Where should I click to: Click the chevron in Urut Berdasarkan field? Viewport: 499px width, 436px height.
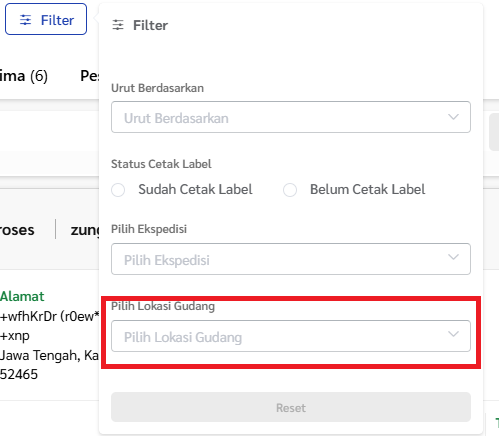453,117
